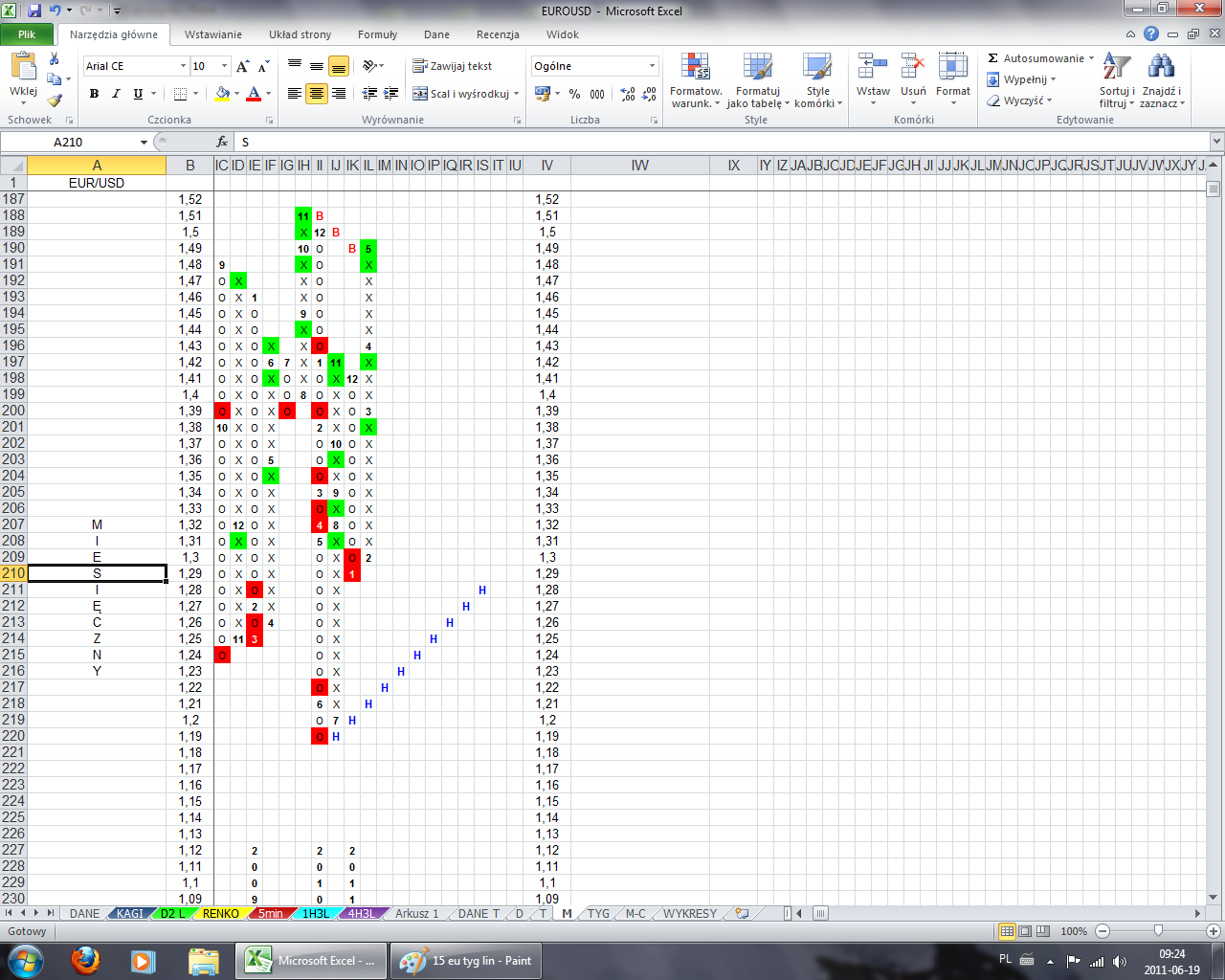The image size is (1225, 980).
Task: Toggle bottom vertical alignment
Action: point(339,66)
